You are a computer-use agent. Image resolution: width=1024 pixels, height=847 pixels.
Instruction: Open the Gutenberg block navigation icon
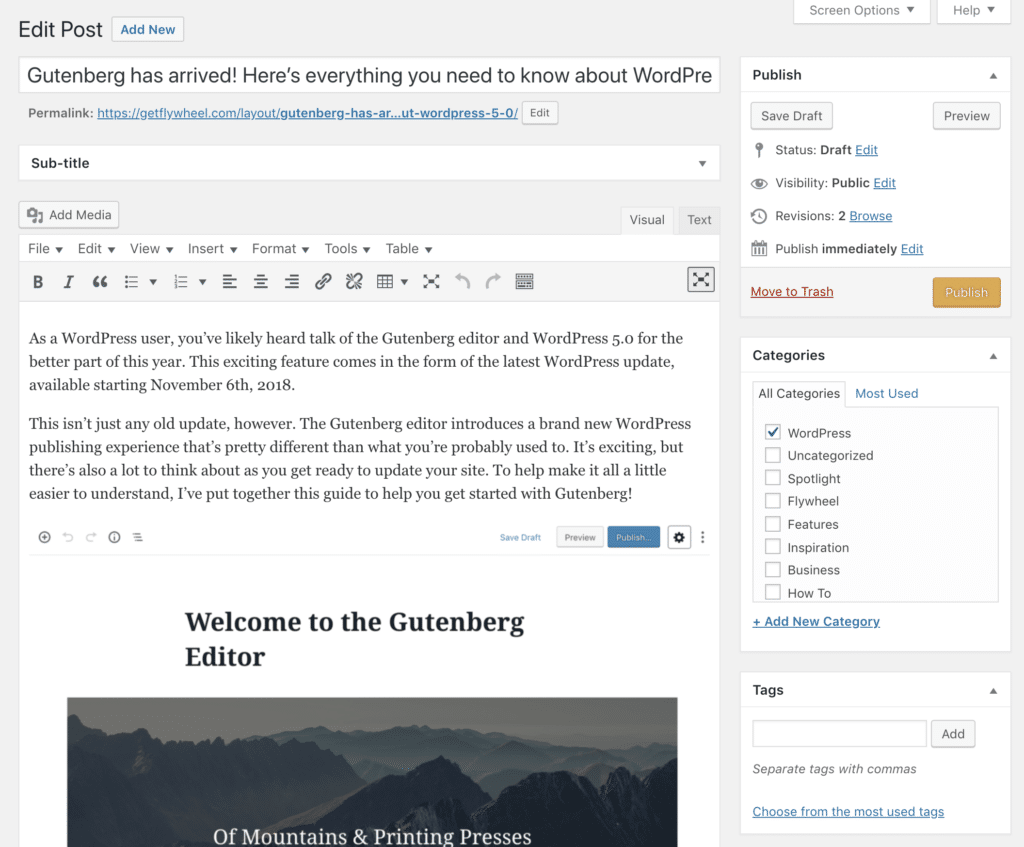click(138, 537)
